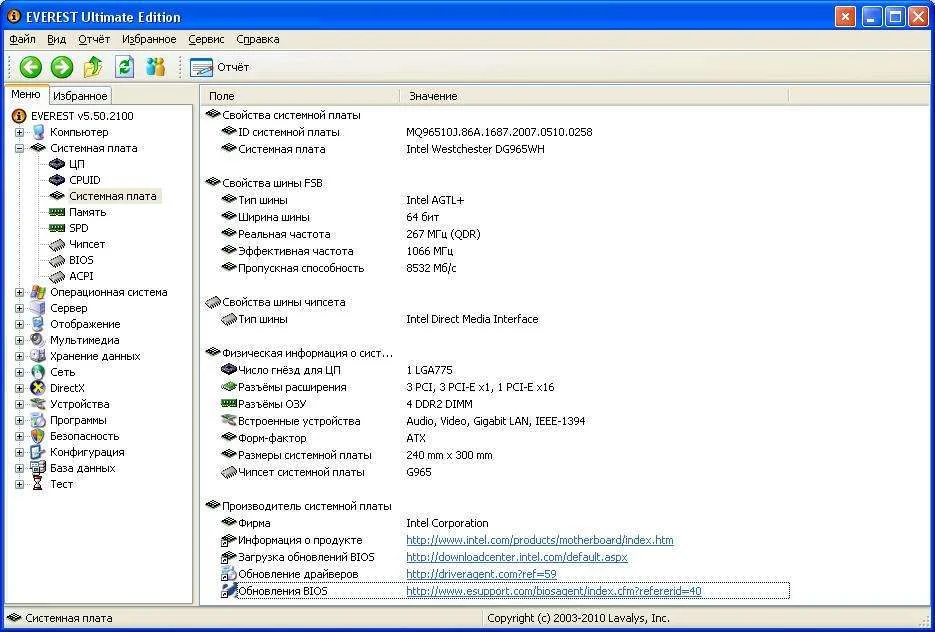The image size is (935, 632).
Task: Switch to the Избранное sidebar tab
Action: (80, 96)
